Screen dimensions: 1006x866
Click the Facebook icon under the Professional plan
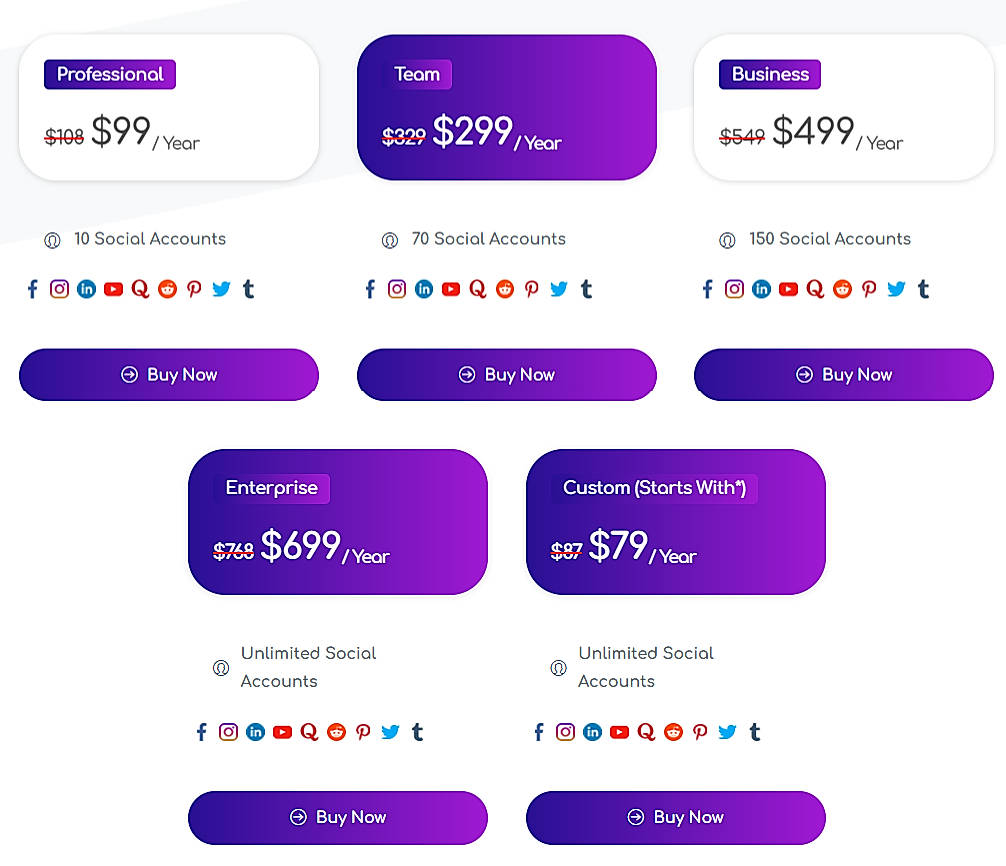[32, 289]
